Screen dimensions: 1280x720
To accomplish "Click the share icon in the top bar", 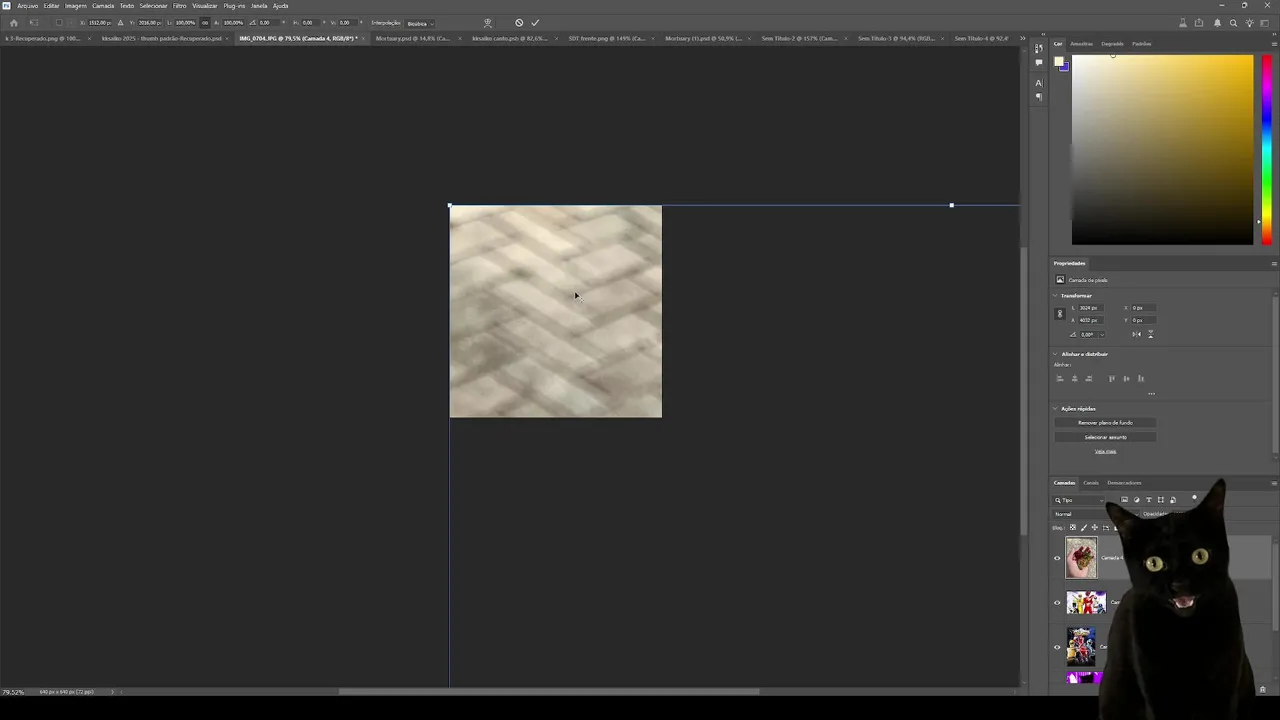I will (x=1199, y=23).
